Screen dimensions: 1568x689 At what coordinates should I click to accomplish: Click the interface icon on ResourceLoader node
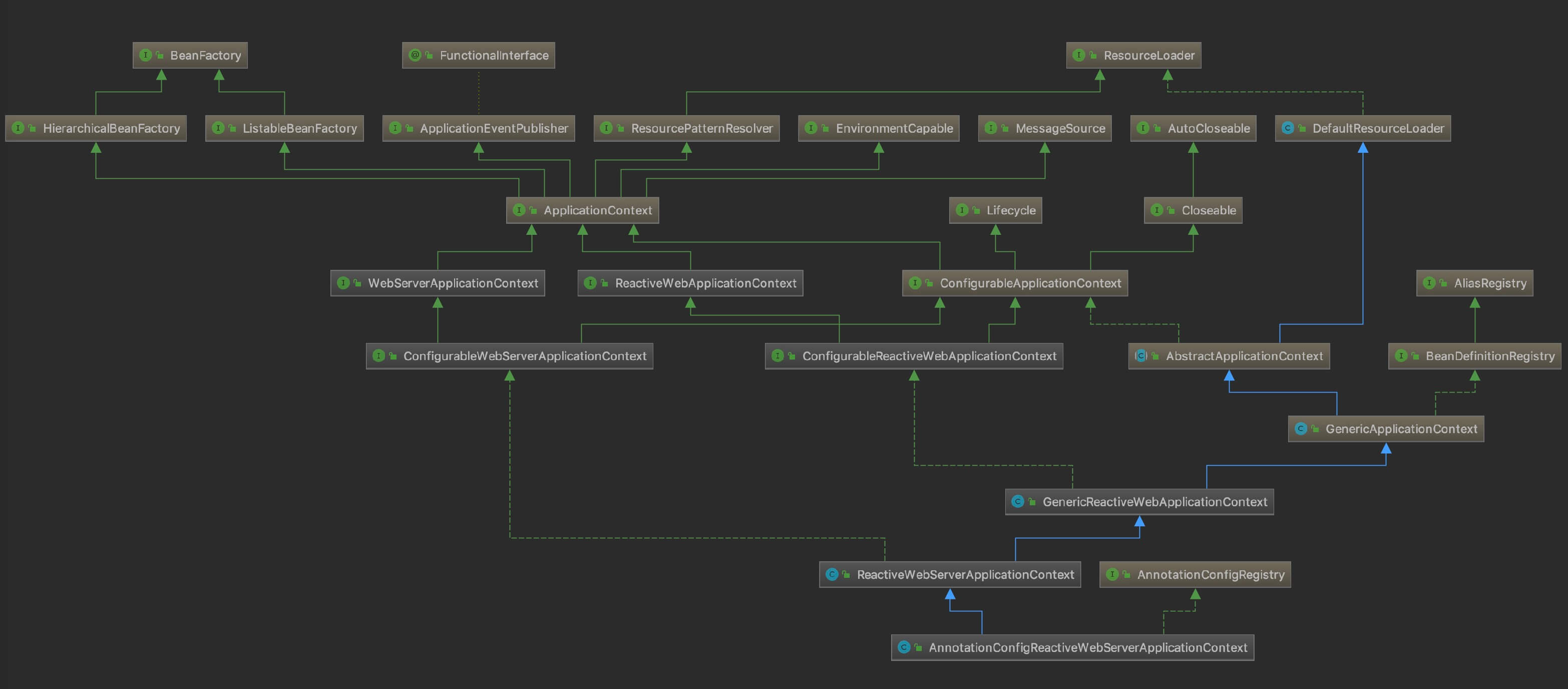tap(1079, 56)
